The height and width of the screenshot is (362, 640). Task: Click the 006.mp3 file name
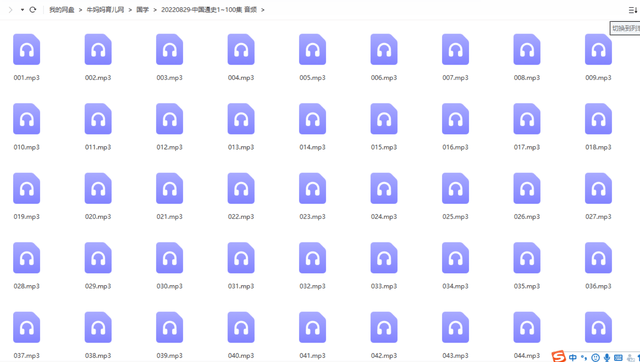point(384,78)
